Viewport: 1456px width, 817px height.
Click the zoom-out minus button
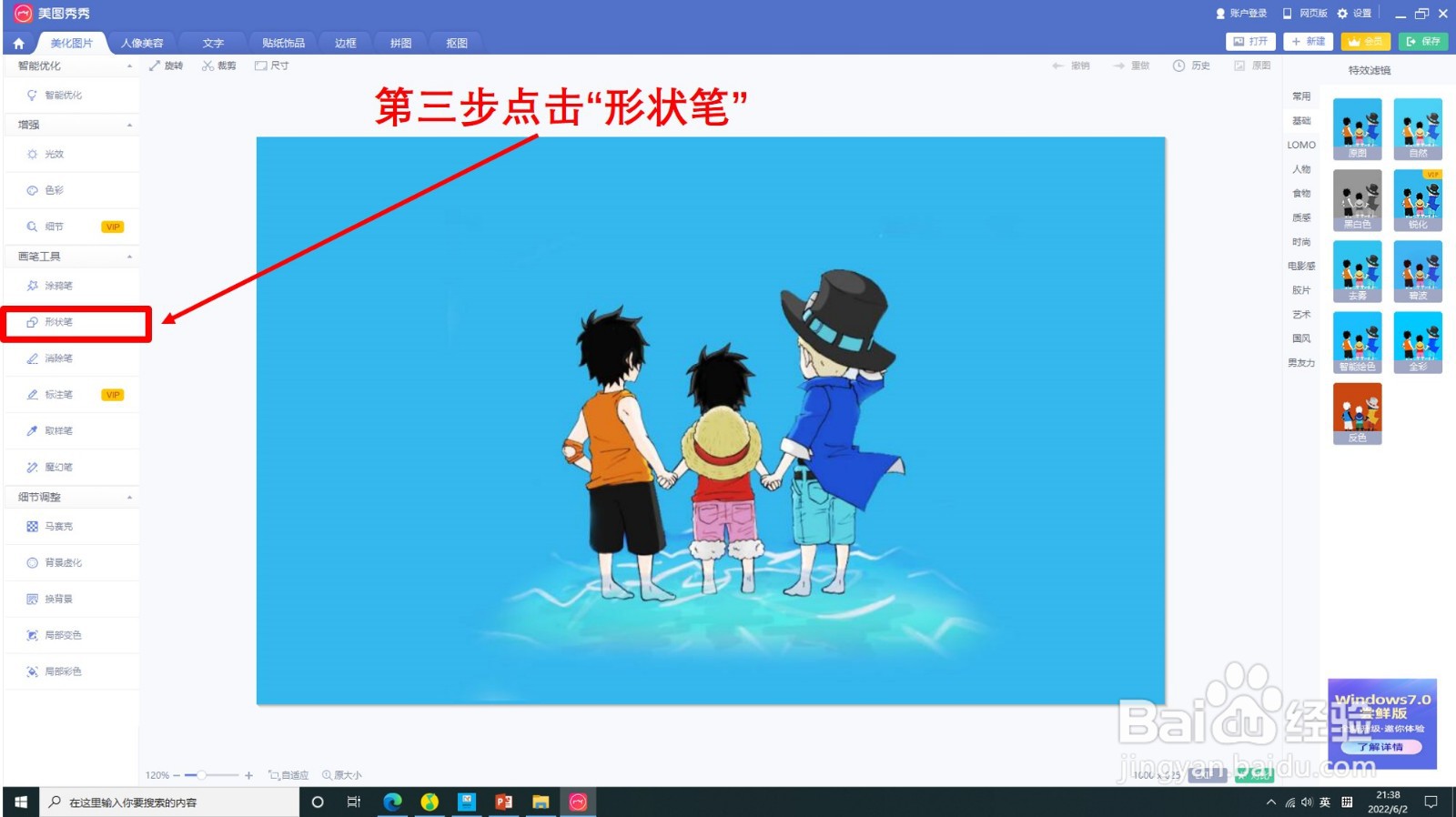(x=177, y=775)
